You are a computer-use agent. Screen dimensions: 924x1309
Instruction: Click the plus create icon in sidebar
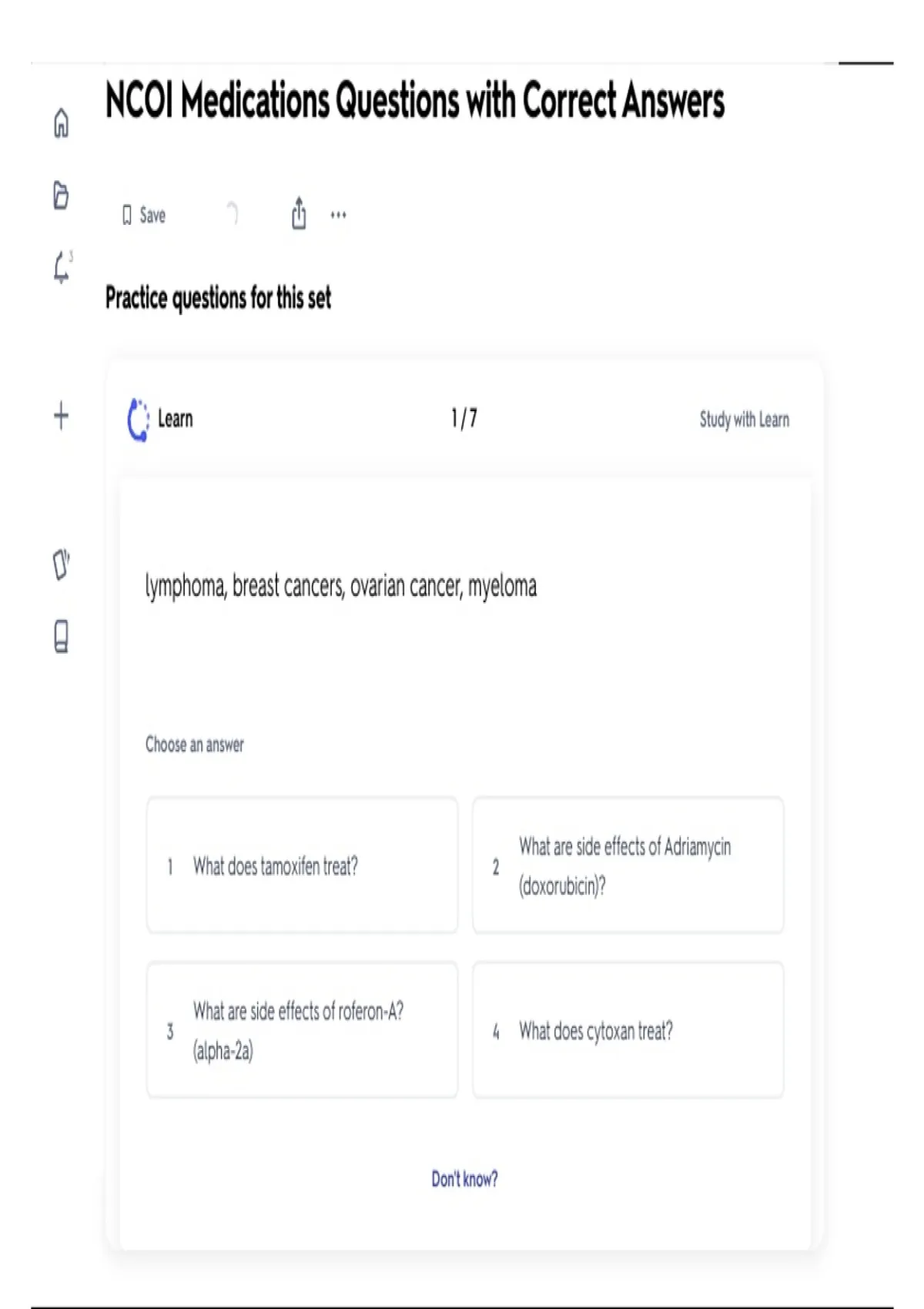click(62, 417)
